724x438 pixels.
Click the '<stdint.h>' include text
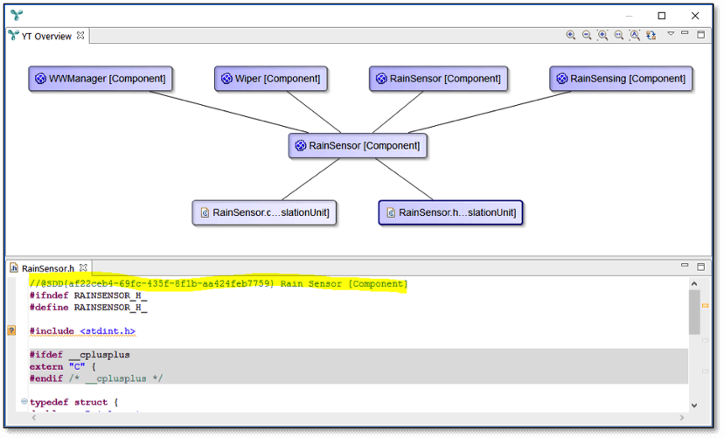coord(108,331)
